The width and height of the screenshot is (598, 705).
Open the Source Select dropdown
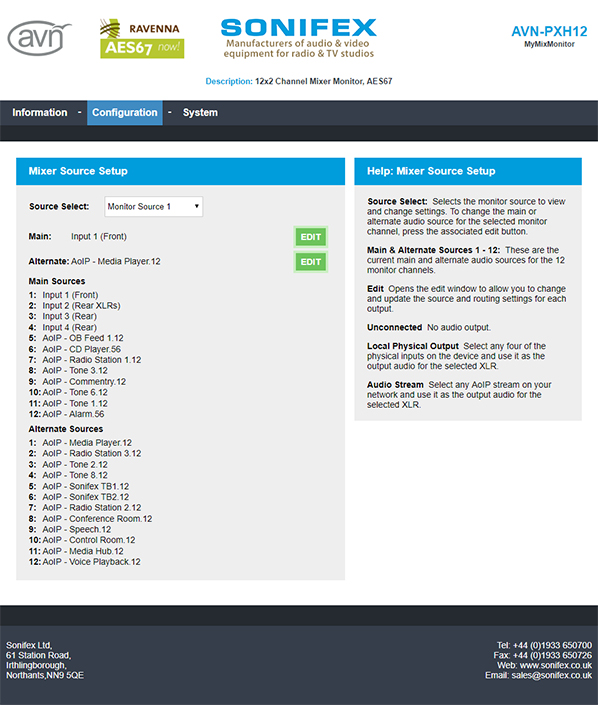click(x=154, y=206)
